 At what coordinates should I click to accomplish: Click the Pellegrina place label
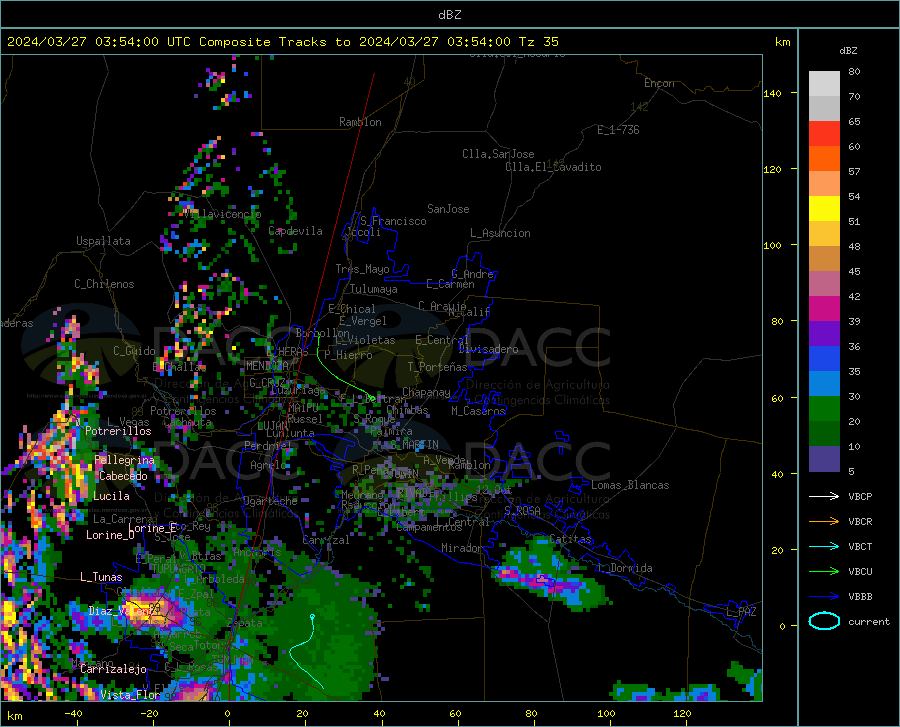pos(124,460)
